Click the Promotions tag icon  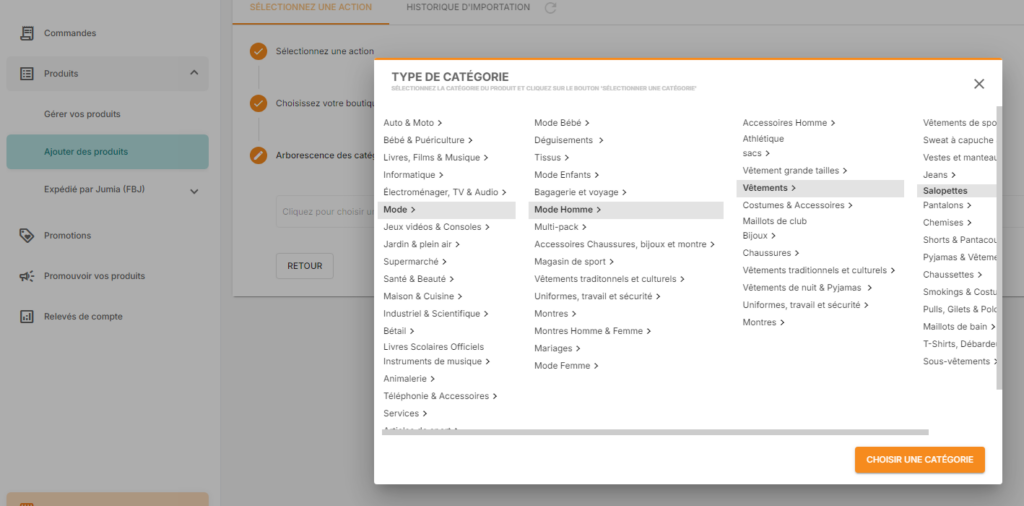[27, 236]
